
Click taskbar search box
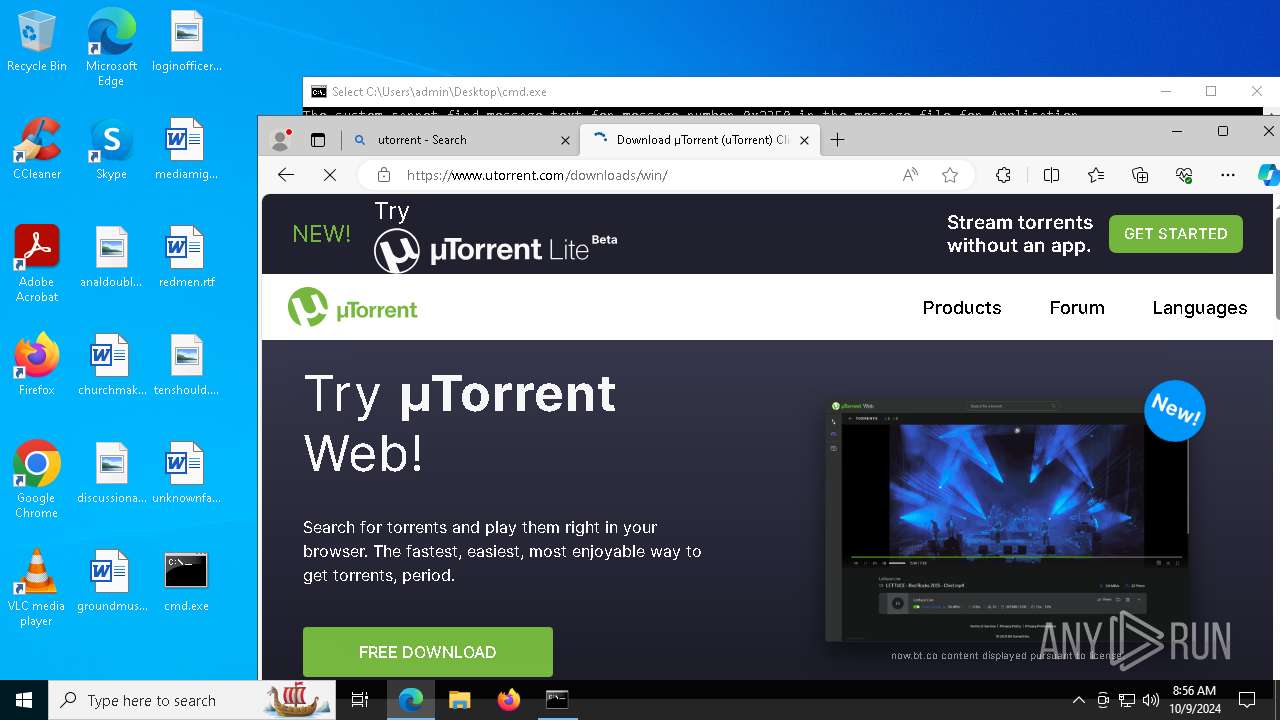point(192,700)
